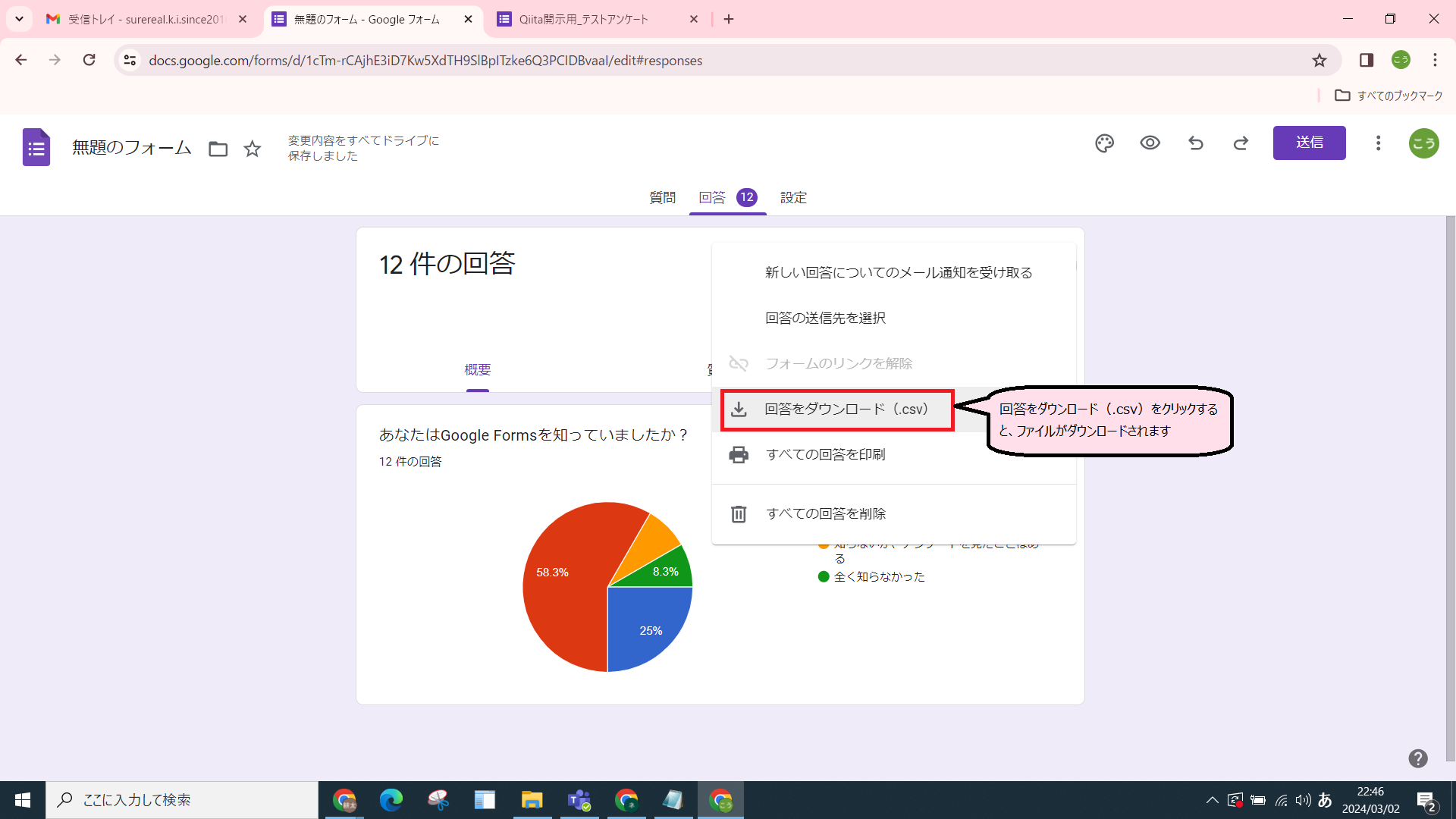Open help via the question mark button
Screen dimensions: 1456x819
point(1417,759)
